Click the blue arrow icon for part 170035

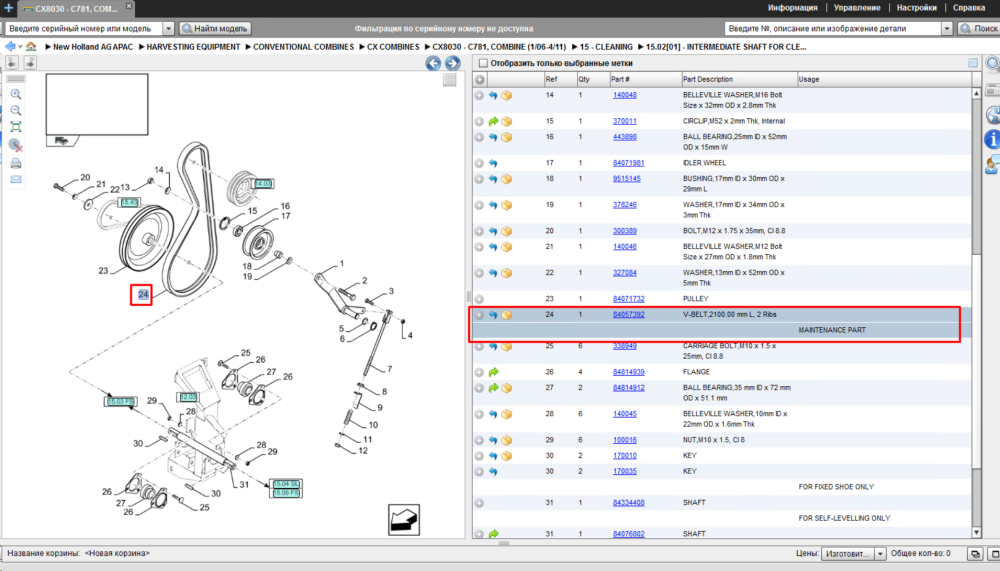(x=493, y=471)
